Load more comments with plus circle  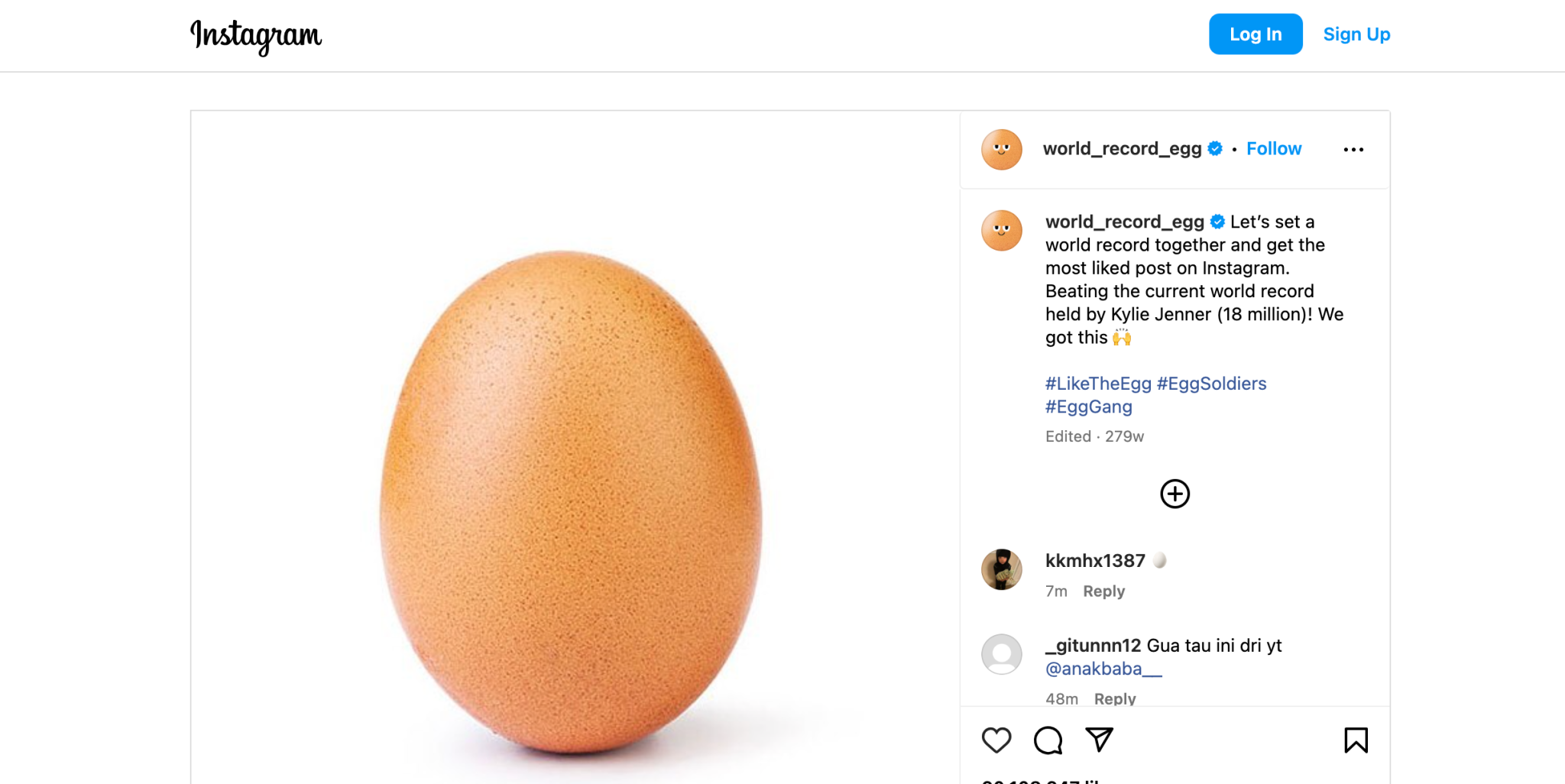[x=1175, y=494]
